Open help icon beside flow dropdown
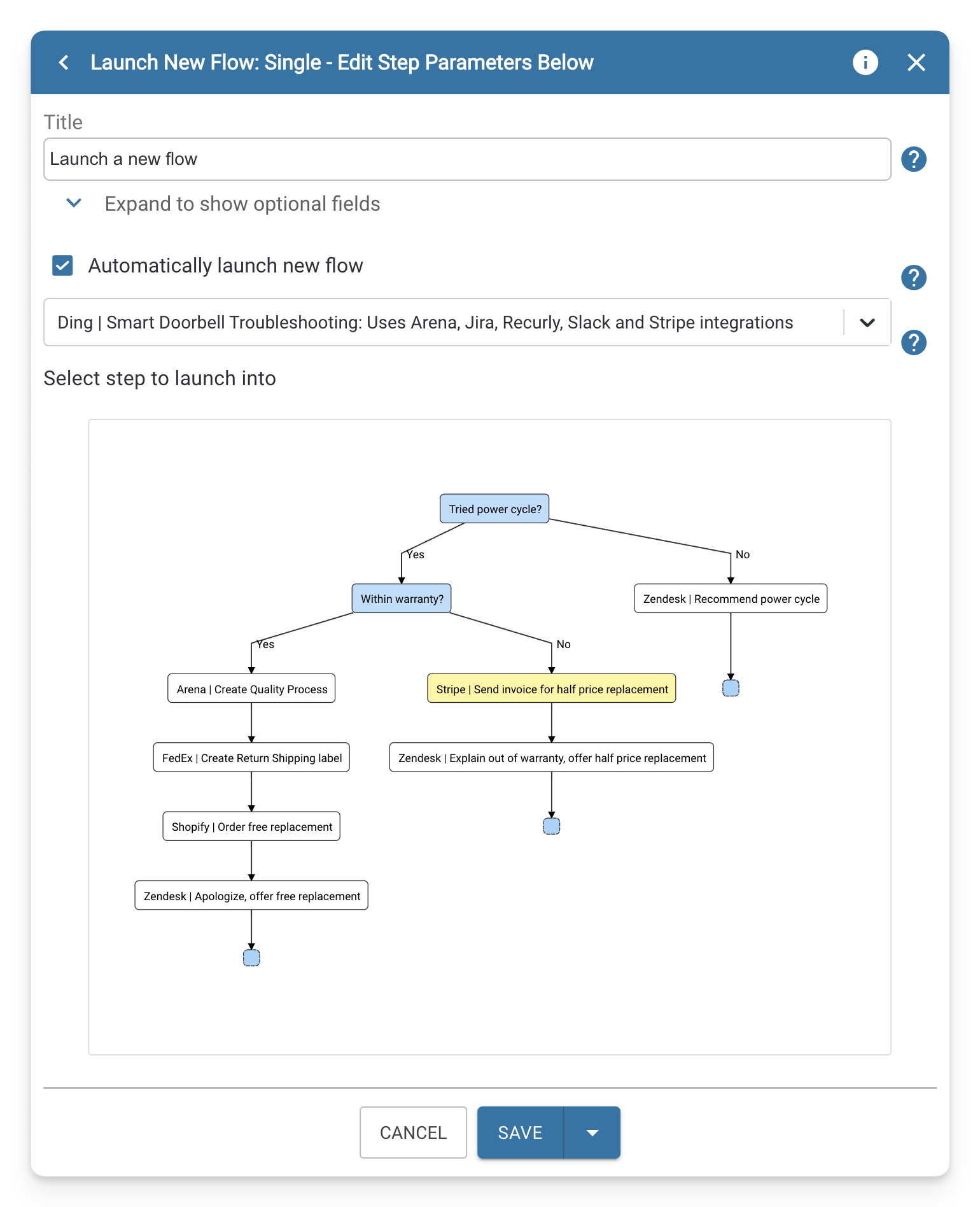Viewport: 980px width, 1207px height. 913,342
